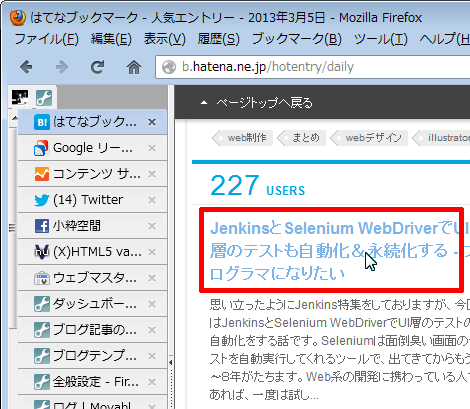This screenshot has width=470, height=409.
Task: Open the 表示(V) menu
Action: 165,39
